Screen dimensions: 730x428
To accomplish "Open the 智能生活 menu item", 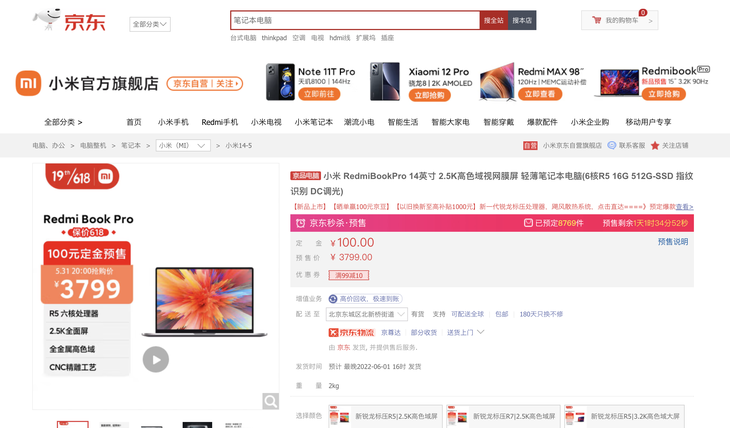I will pyautogui.click(x=403, y=122).
